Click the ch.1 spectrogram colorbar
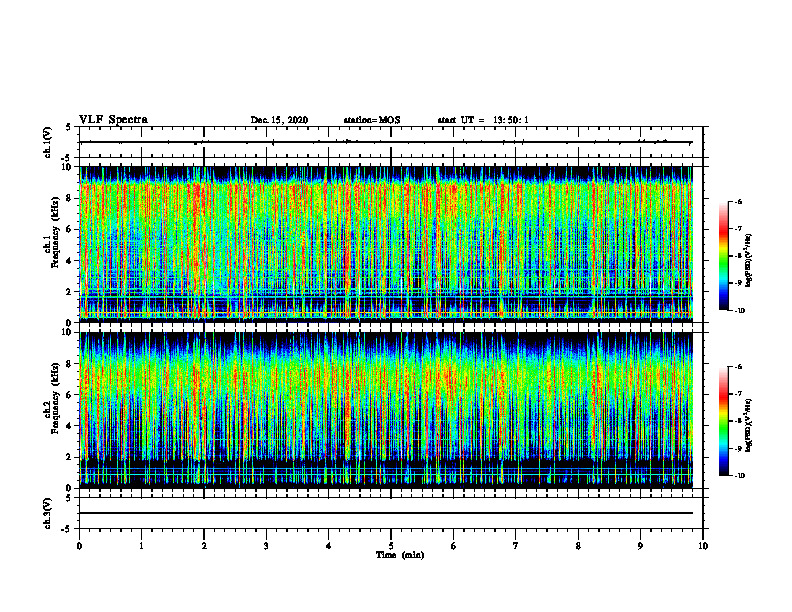This screenshot has width=792, height=612. pyautogui.click(x=723, y=256)
